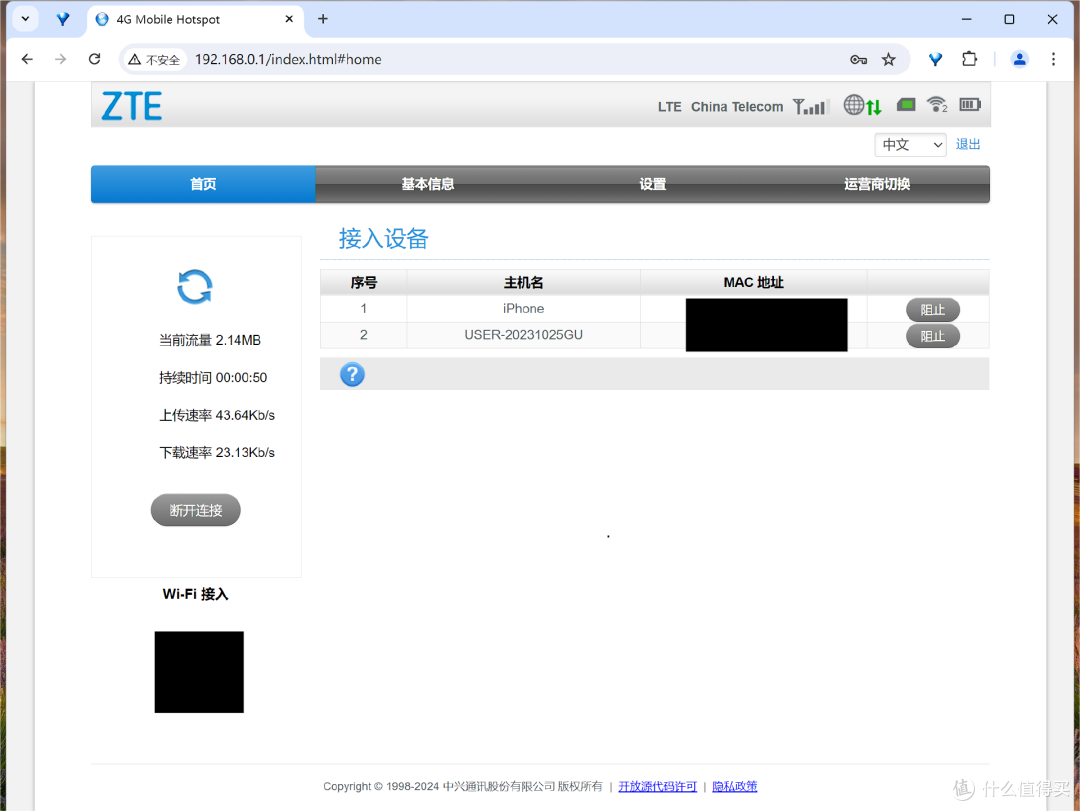
Task: Click the MAC 地址 column header
Action: tap(754, 283)
